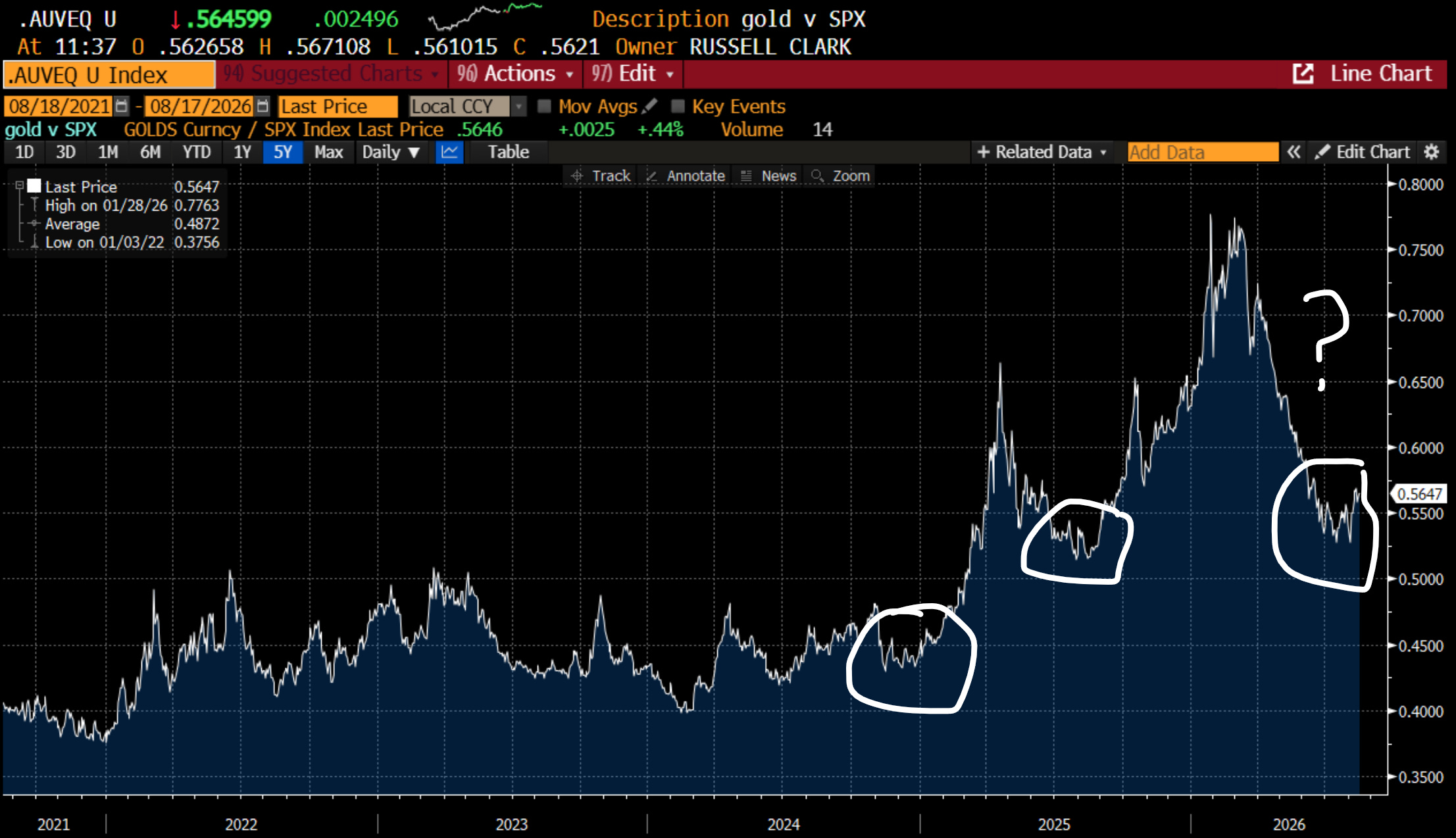This screenshot has width=1456, height=838.
Task: Select the 5Y time range tab
Action: 283,152
